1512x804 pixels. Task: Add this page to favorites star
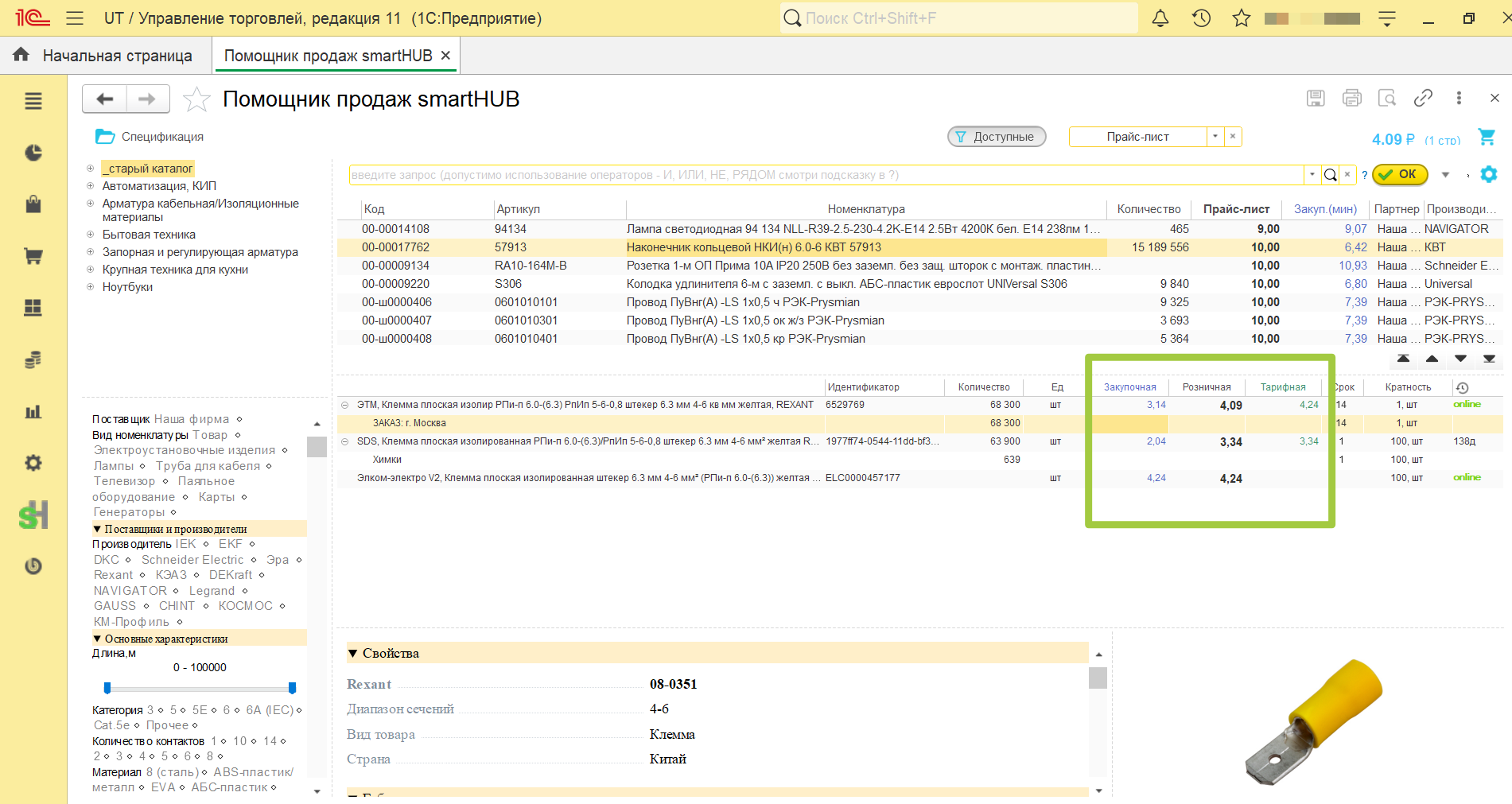[x=196, y=99]
